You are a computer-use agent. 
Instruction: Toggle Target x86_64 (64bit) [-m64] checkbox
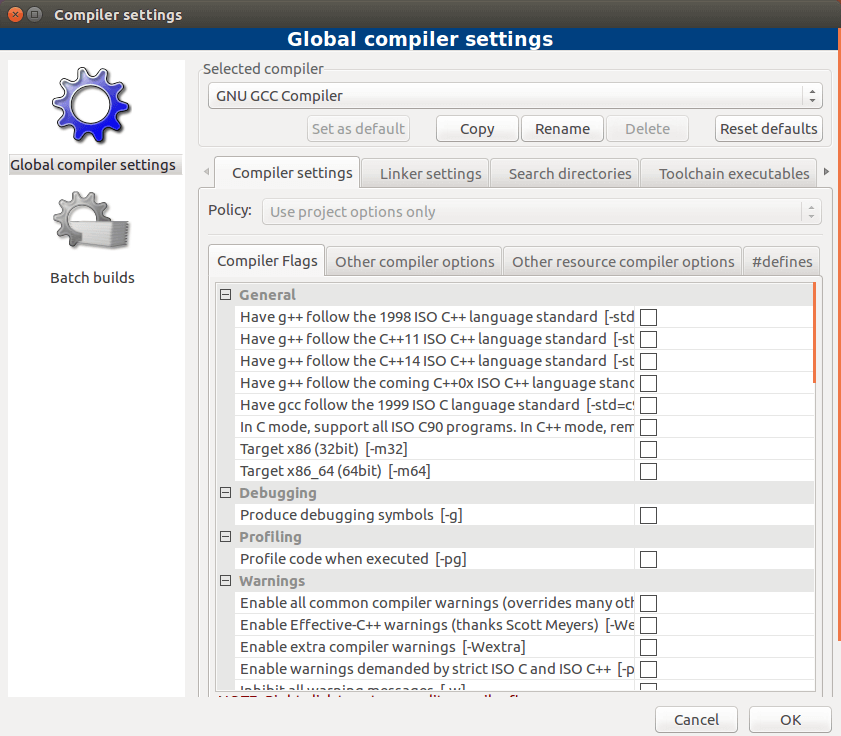[648, 471]
